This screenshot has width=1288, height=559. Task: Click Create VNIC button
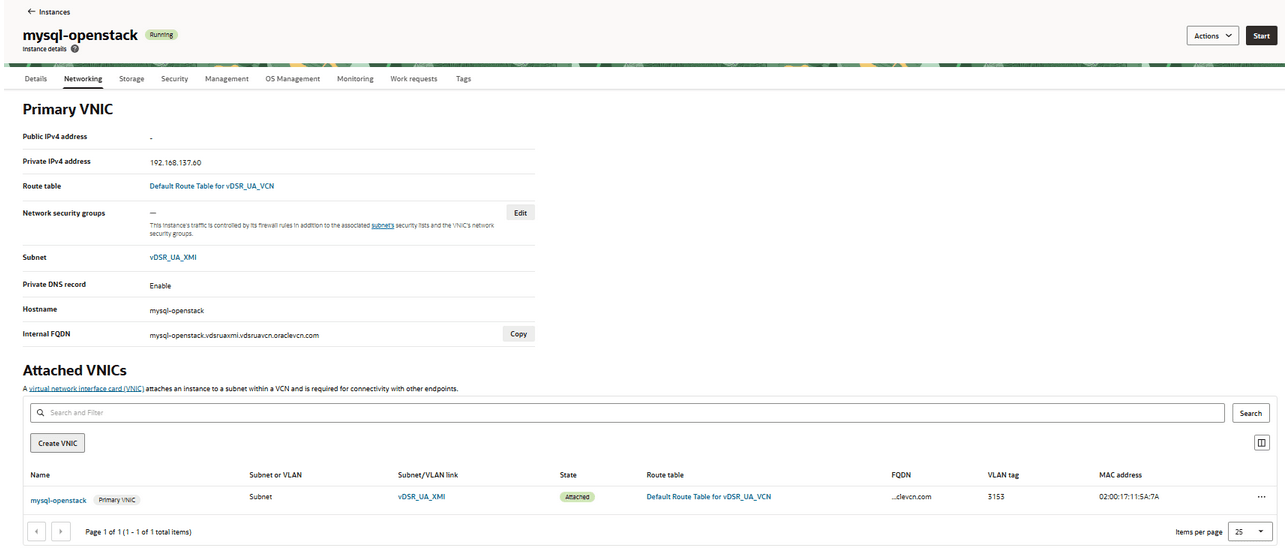pyautogui.click(x=57, y=443)
